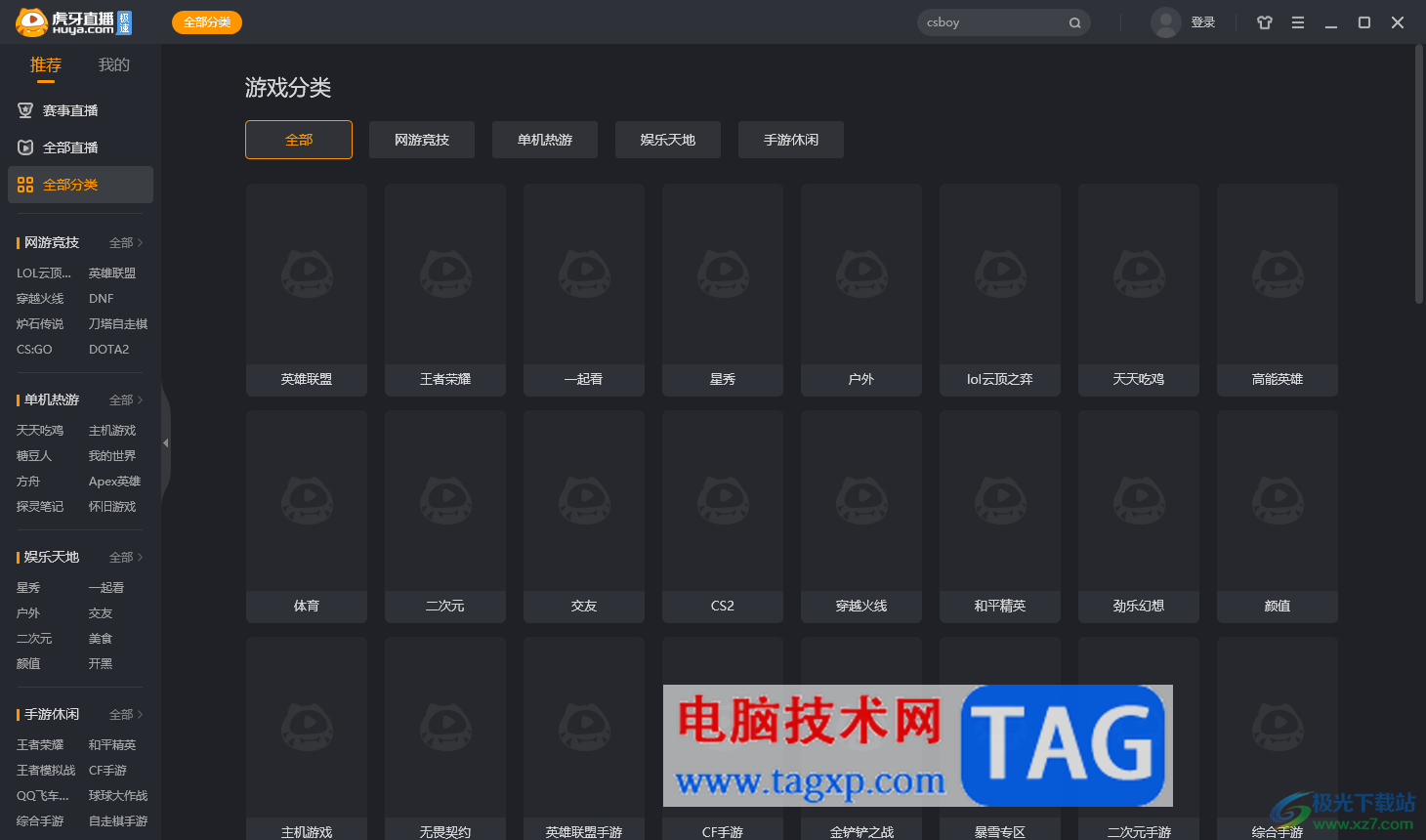The image size is (1426, 840).
Task: Click 探灵笔记 in sidebar list
Action: tap(40, 507)
